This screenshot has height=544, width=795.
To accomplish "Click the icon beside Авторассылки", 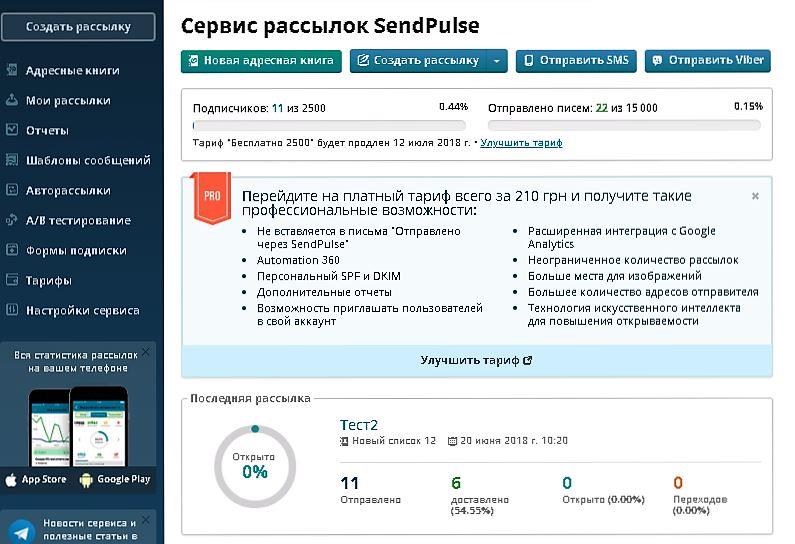I will (12, 190).
